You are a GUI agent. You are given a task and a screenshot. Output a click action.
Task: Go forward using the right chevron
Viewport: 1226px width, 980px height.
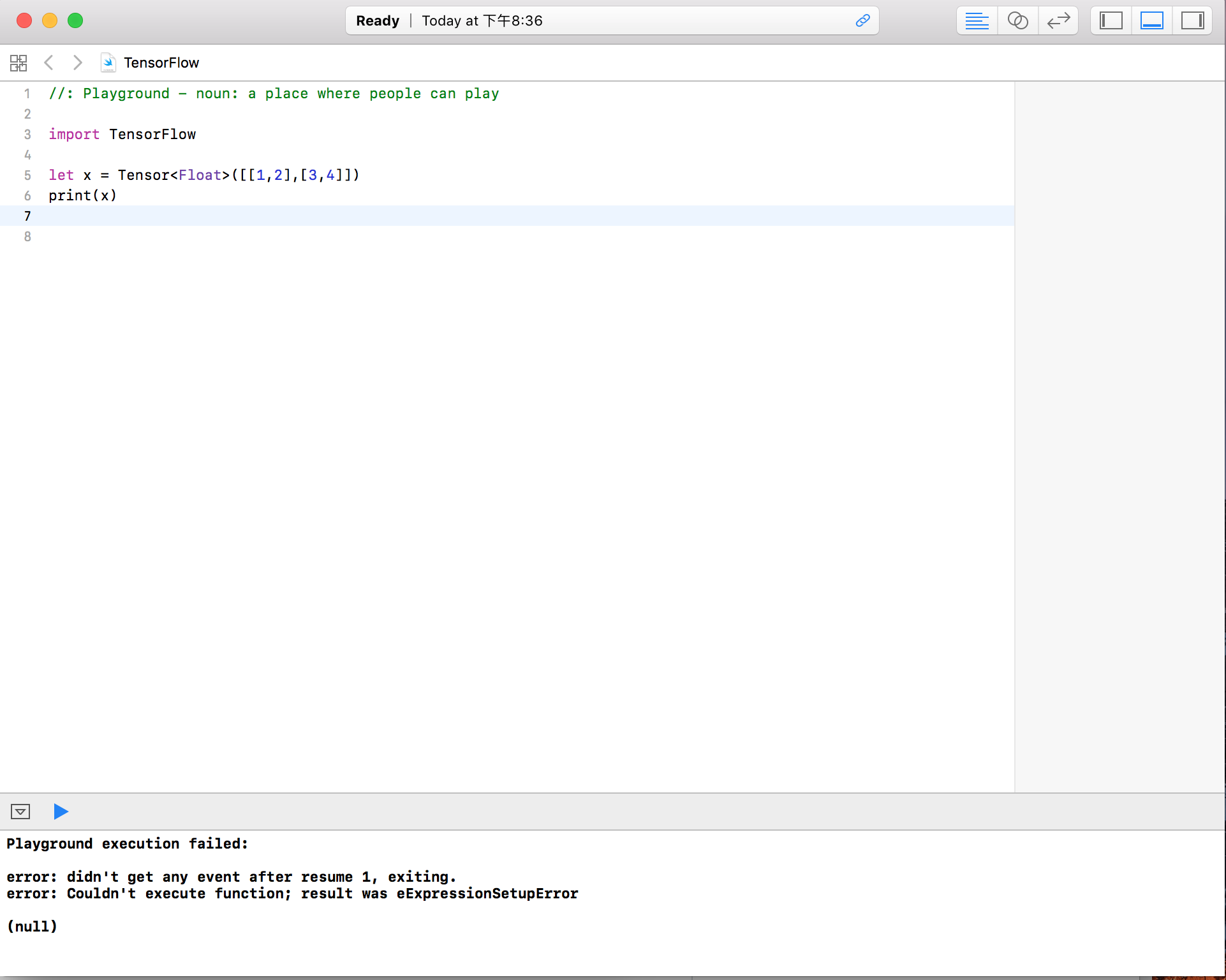[x=78, y=63]
